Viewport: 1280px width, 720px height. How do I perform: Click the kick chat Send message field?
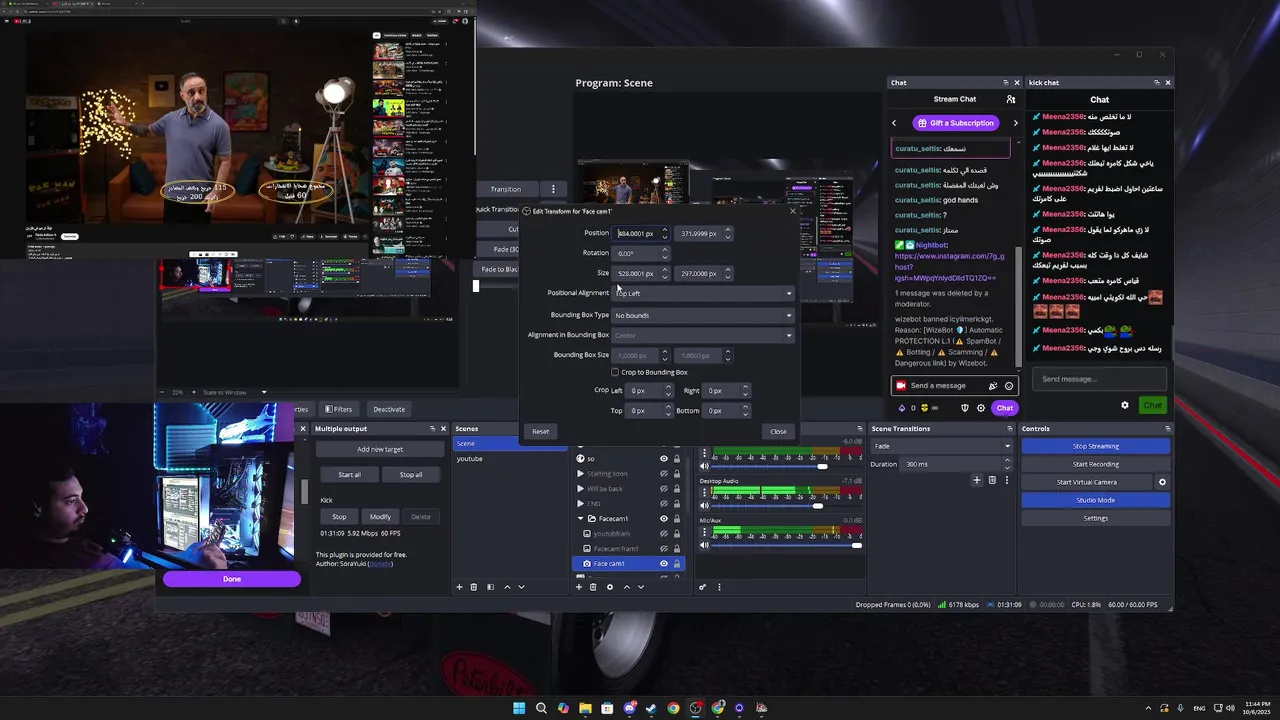[x=1100, y=379]
